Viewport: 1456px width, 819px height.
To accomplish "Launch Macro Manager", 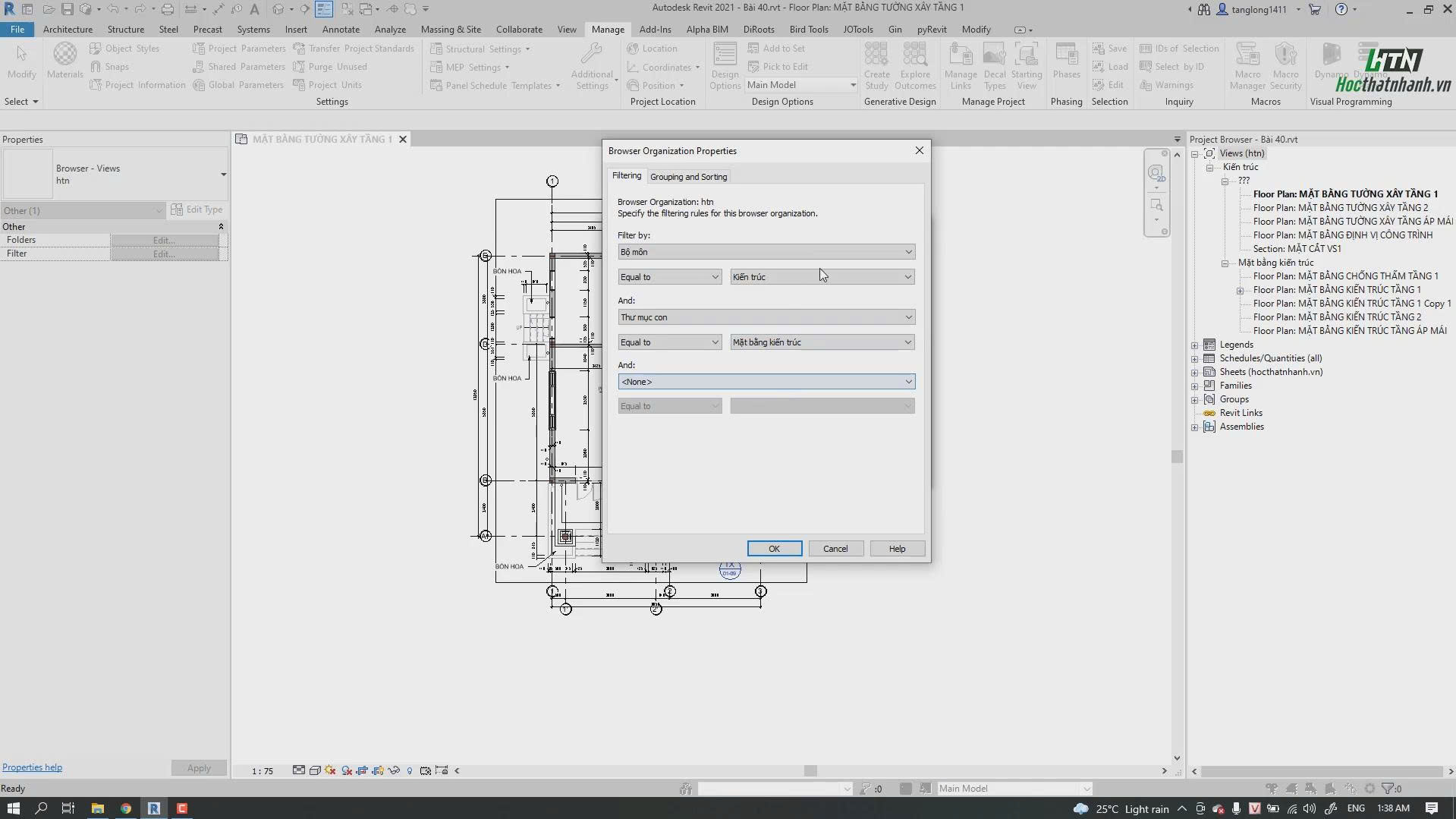I will [x=1247, y=66].
